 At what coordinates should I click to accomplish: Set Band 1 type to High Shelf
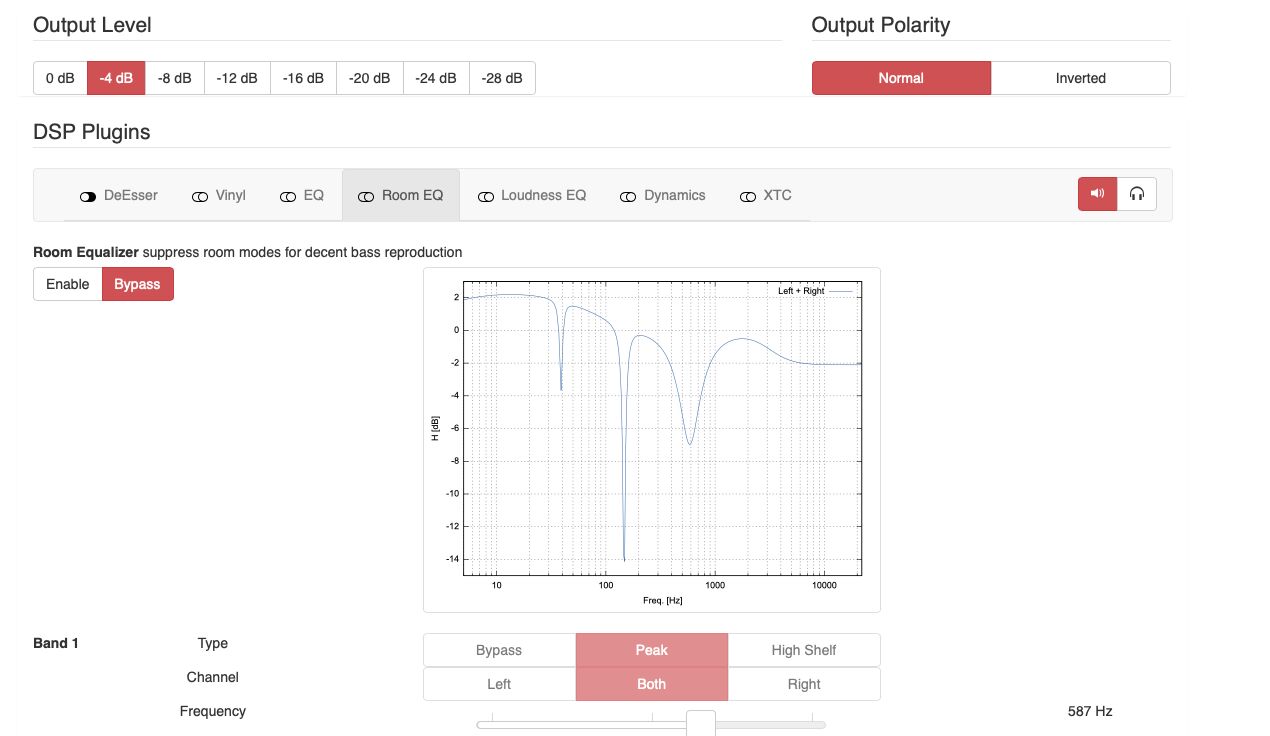point(804,650)
